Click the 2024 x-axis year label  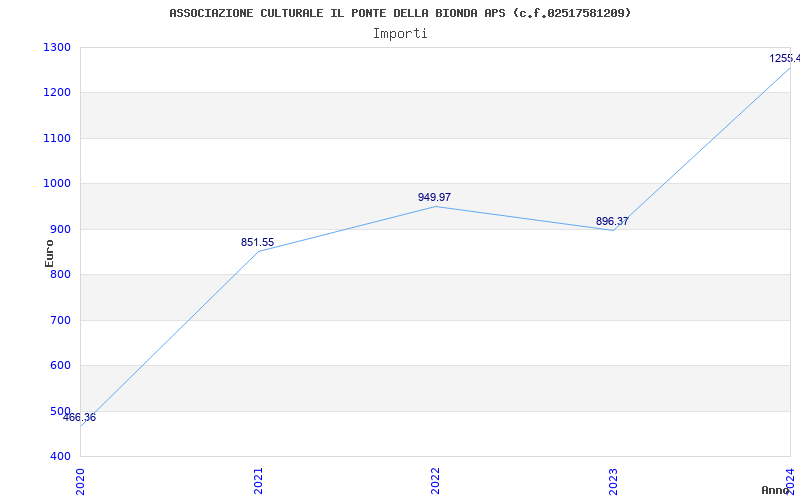pos(790,481)
